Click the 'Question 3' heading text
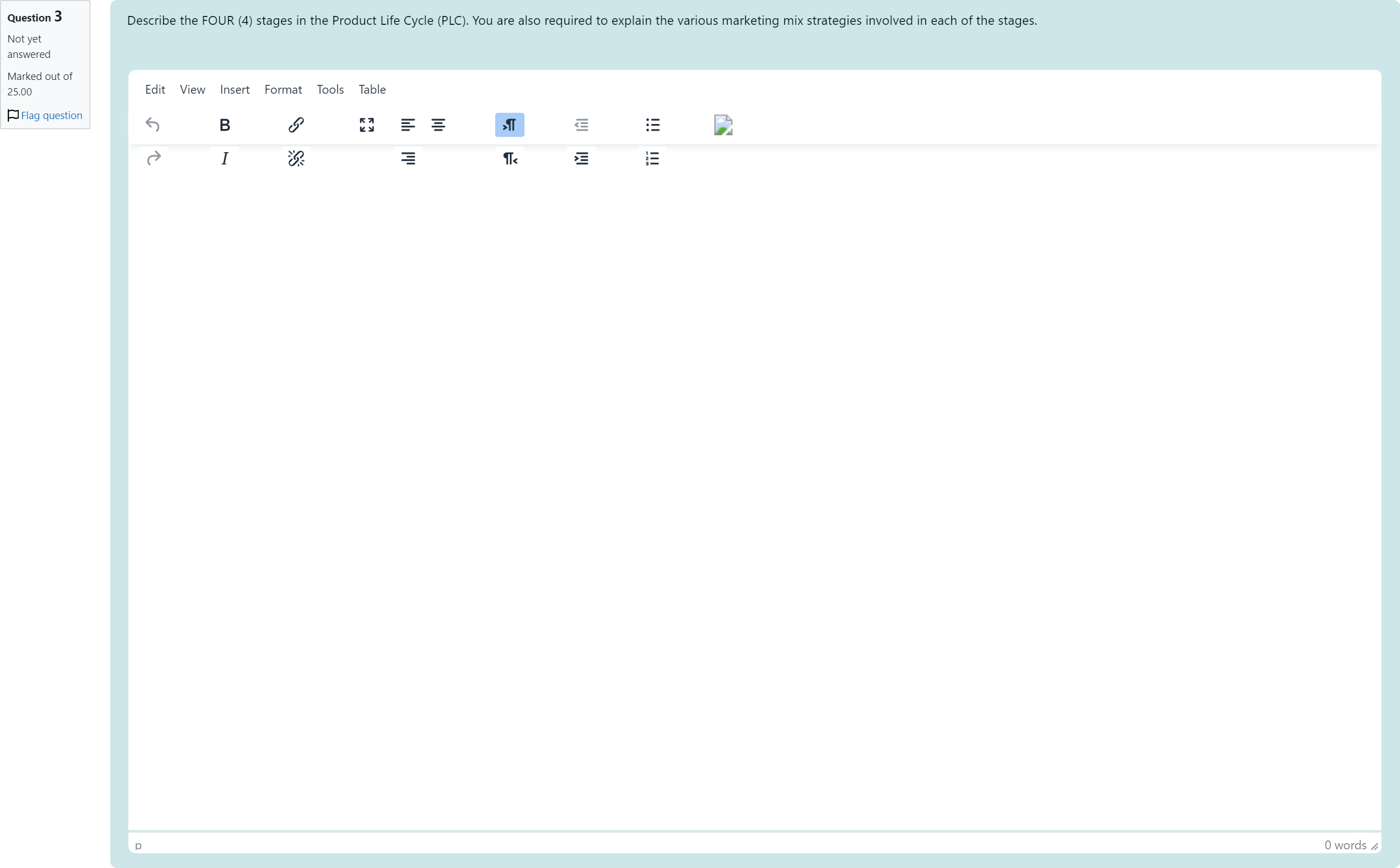Image resolution: width=1400 pixels, height=868 pixels. coord(34,17)
